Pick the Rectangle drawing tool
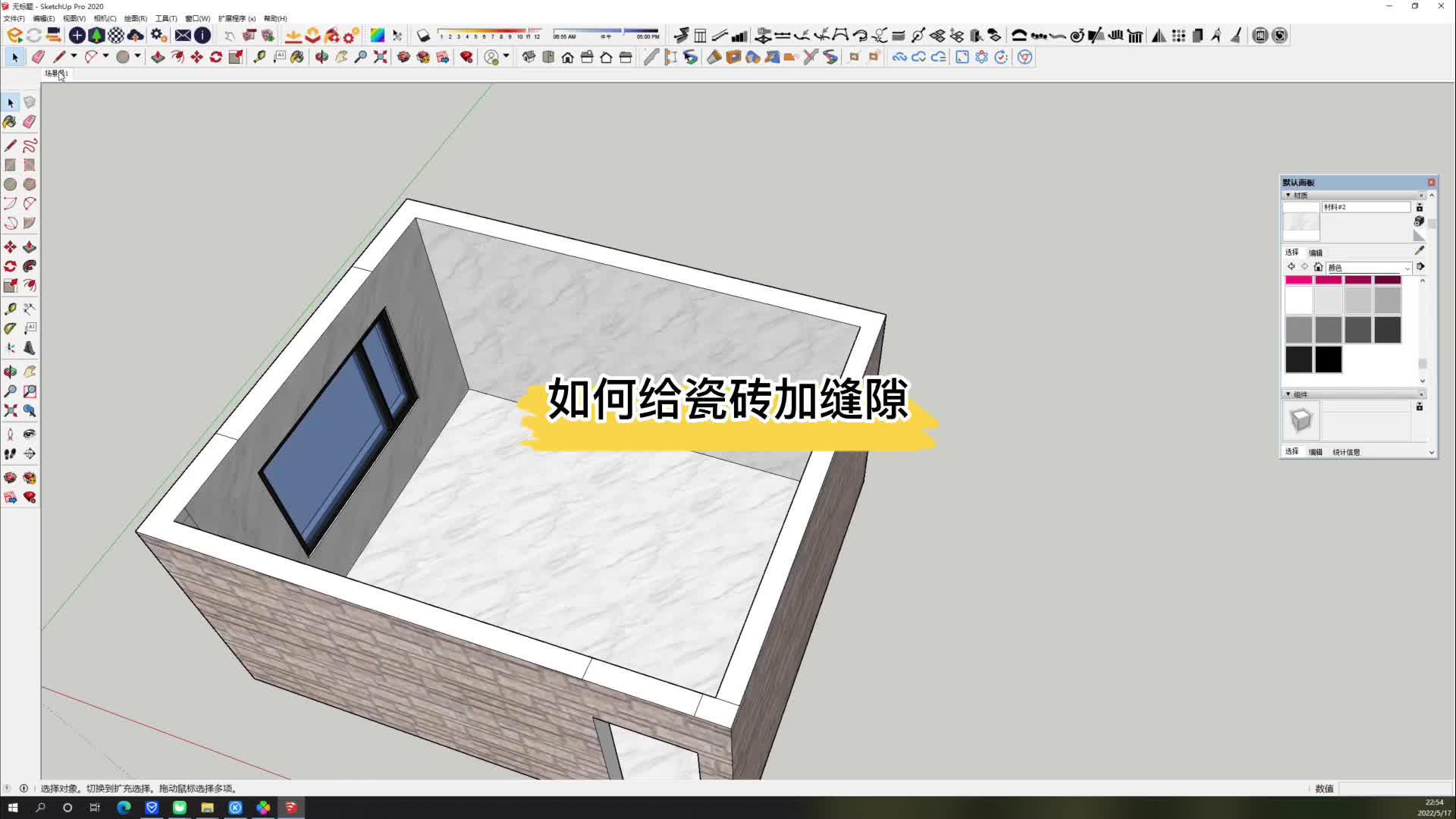The image size is (1456, 819). pyautogui.click(x=11, y=165)
